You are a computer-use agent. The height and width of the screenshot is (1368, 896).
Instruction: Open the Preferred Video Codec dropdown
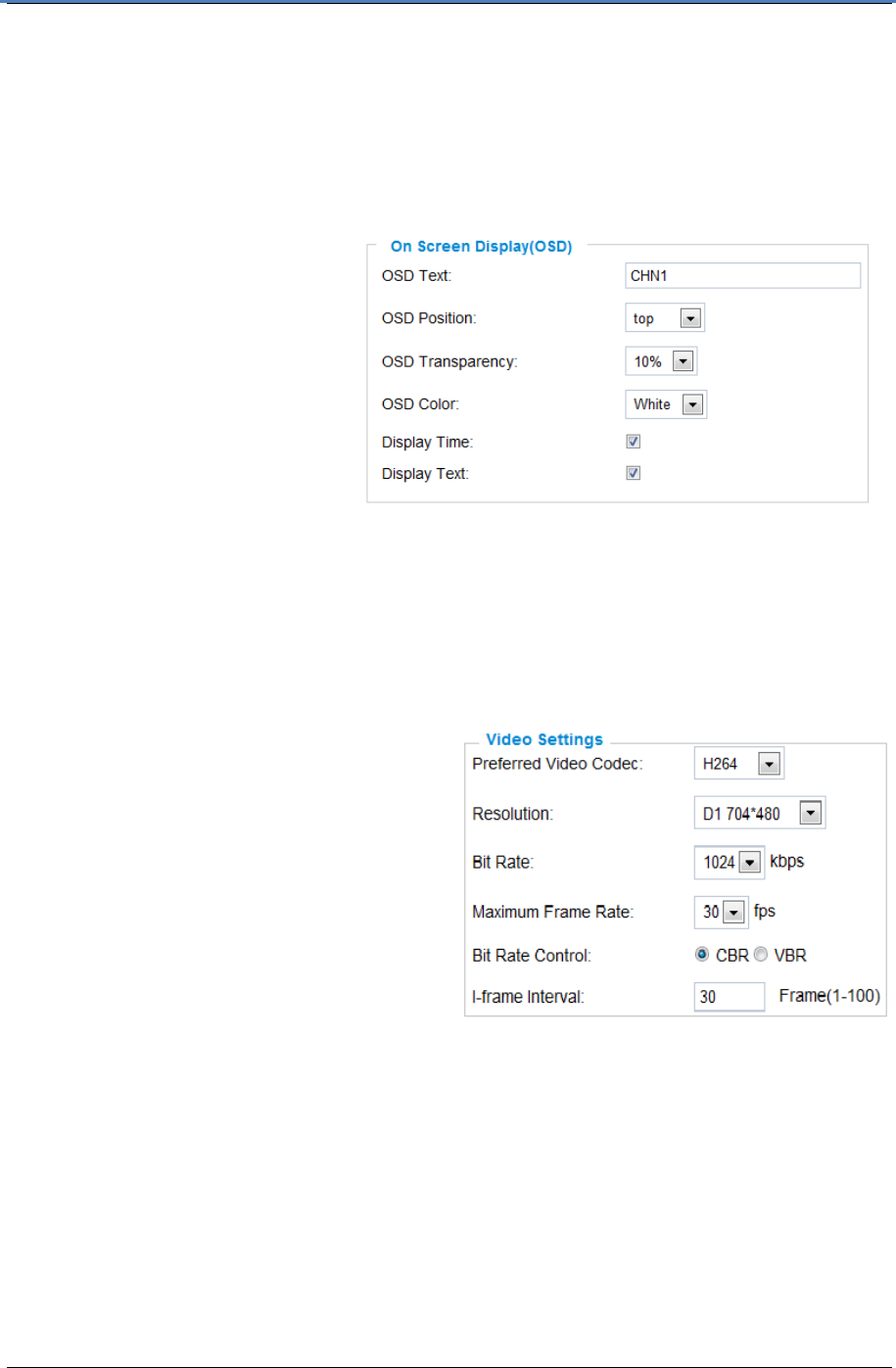[739, 764]
